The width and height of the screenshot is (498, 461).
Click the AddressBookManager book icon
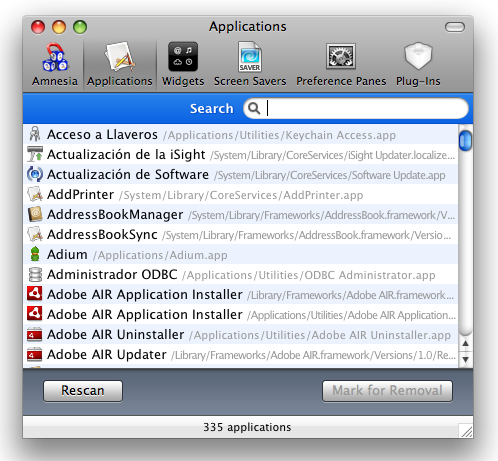coord(35,214)
